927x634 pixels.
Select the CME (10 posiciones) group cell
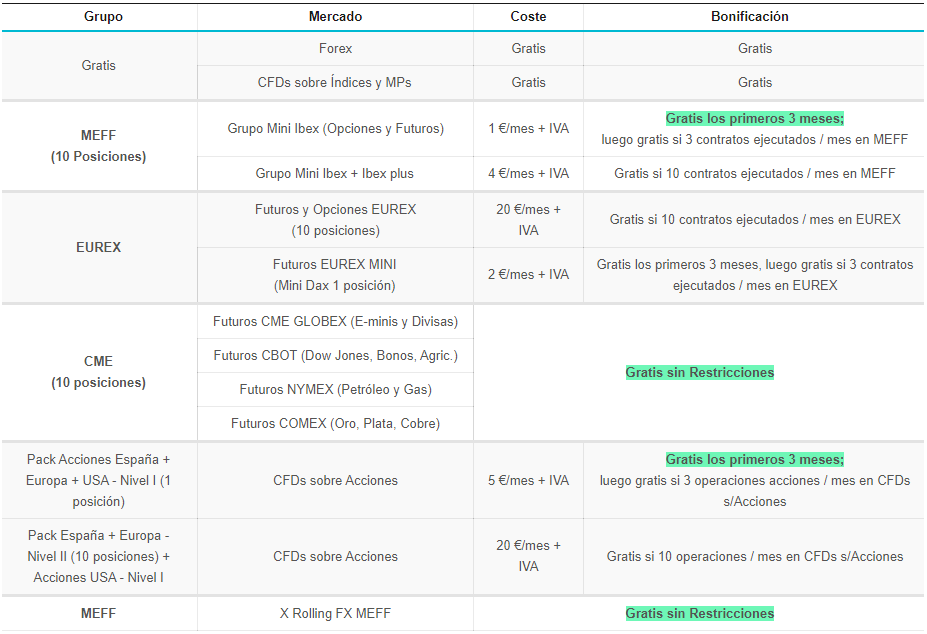click(98, 372)
